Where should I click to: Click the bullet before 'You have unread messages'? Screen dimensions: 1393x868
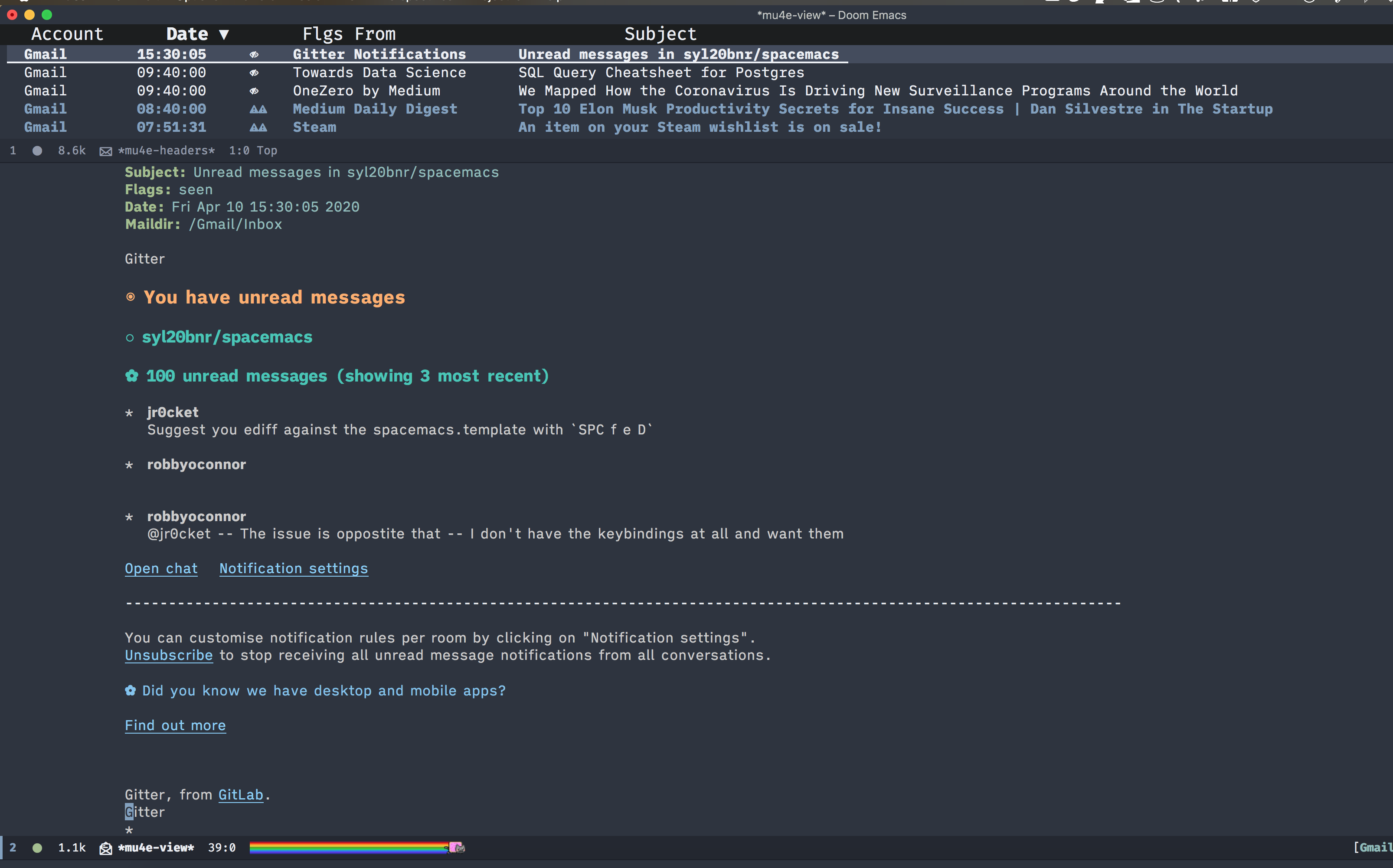pos(131,297)
